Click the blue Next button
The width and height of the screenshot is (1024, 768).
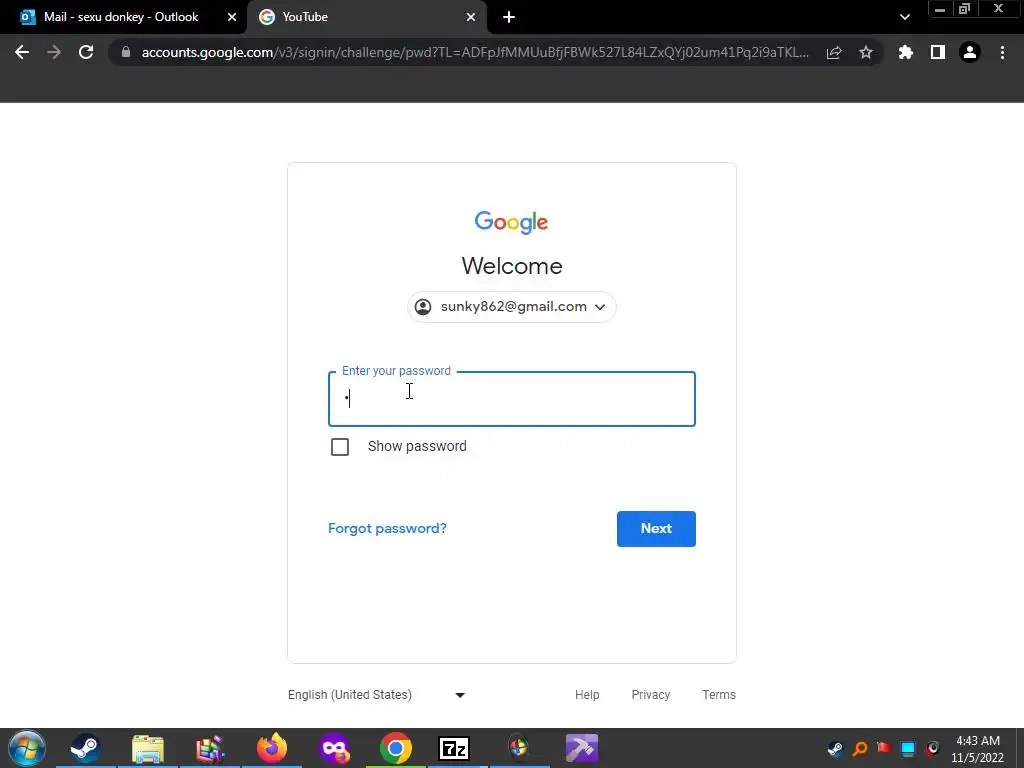(656, 529)
